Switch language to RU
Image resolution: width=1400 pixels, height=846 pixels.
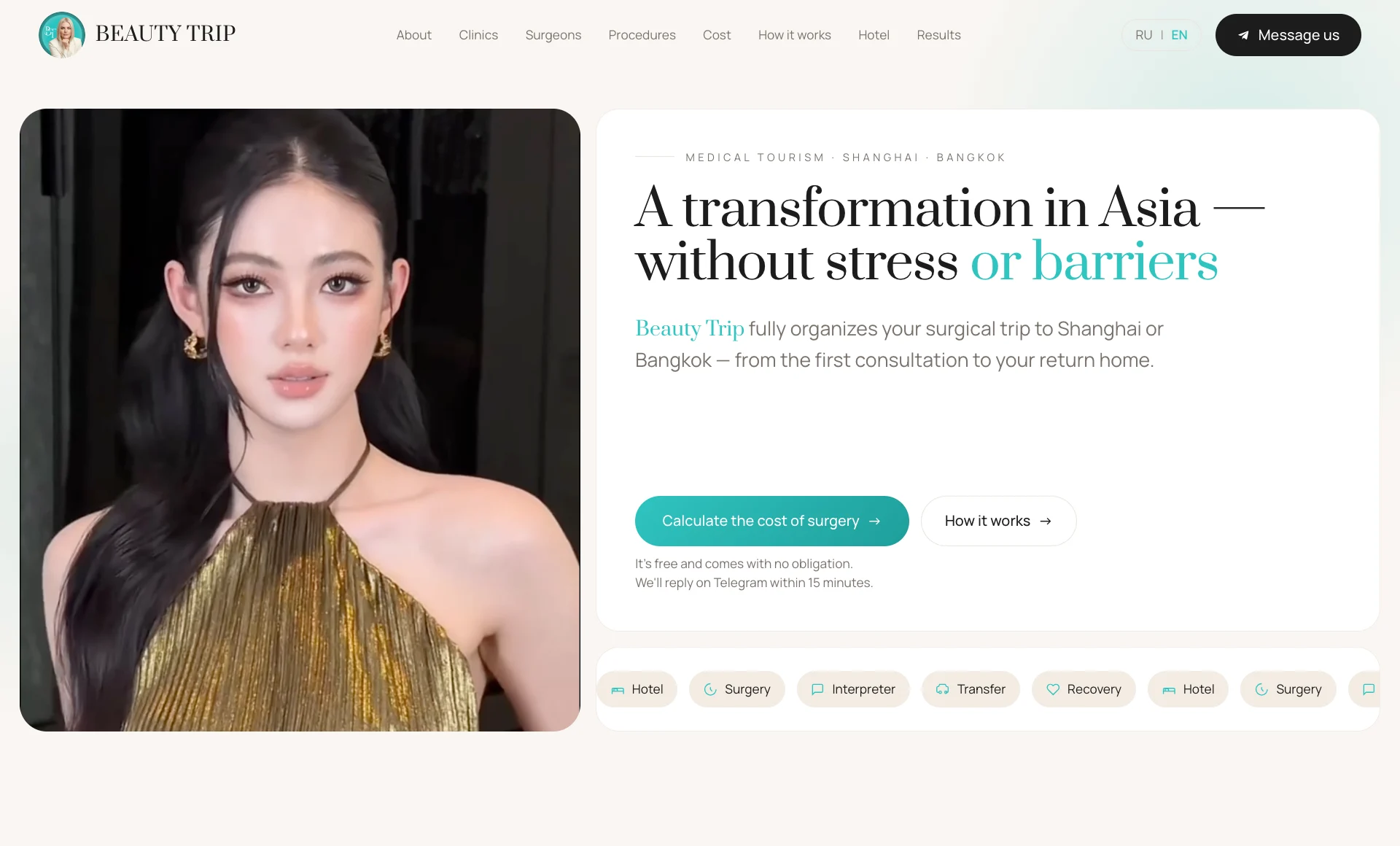point(1143,35)
